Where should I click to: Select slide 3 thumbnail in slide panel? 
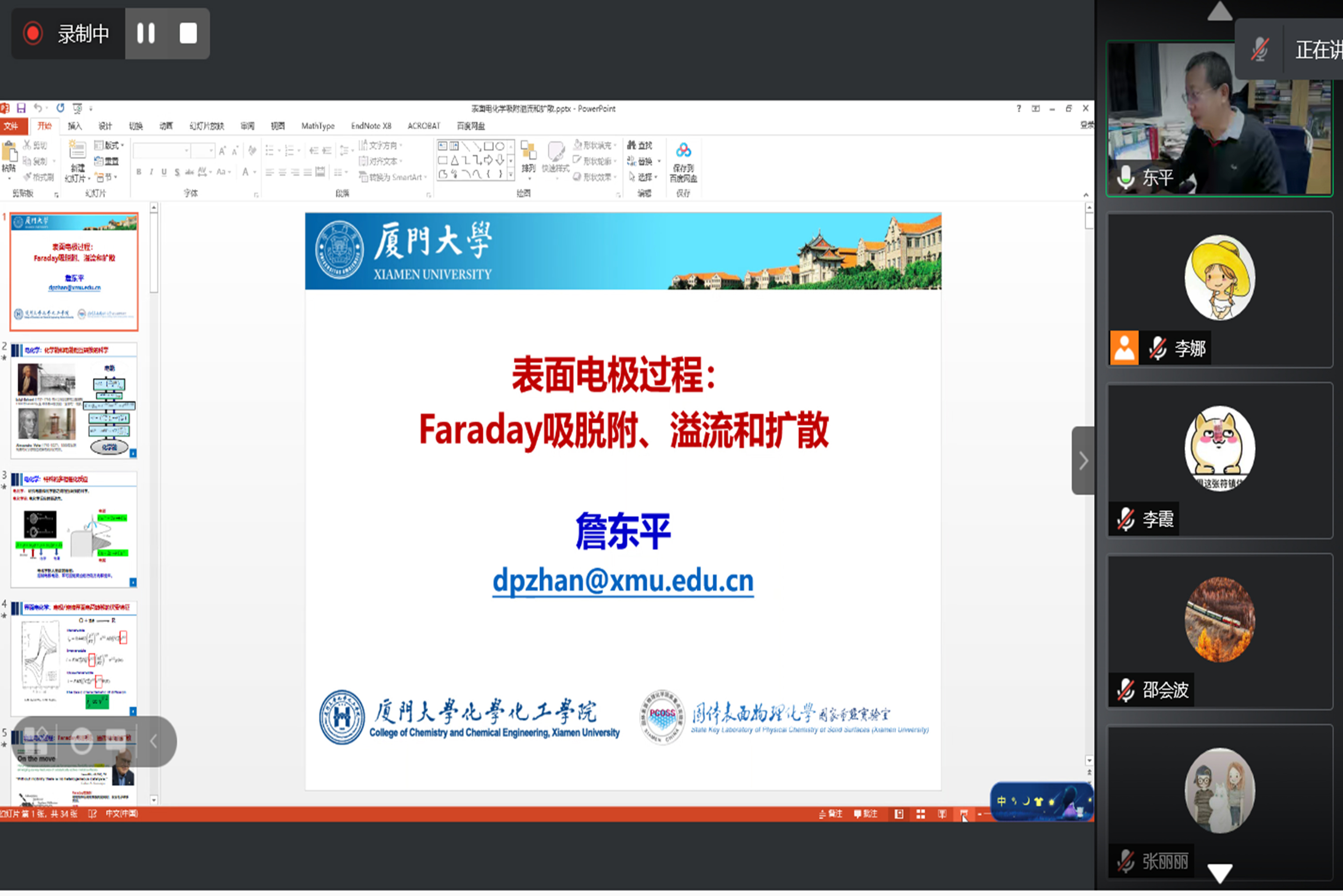coord(74,529)
